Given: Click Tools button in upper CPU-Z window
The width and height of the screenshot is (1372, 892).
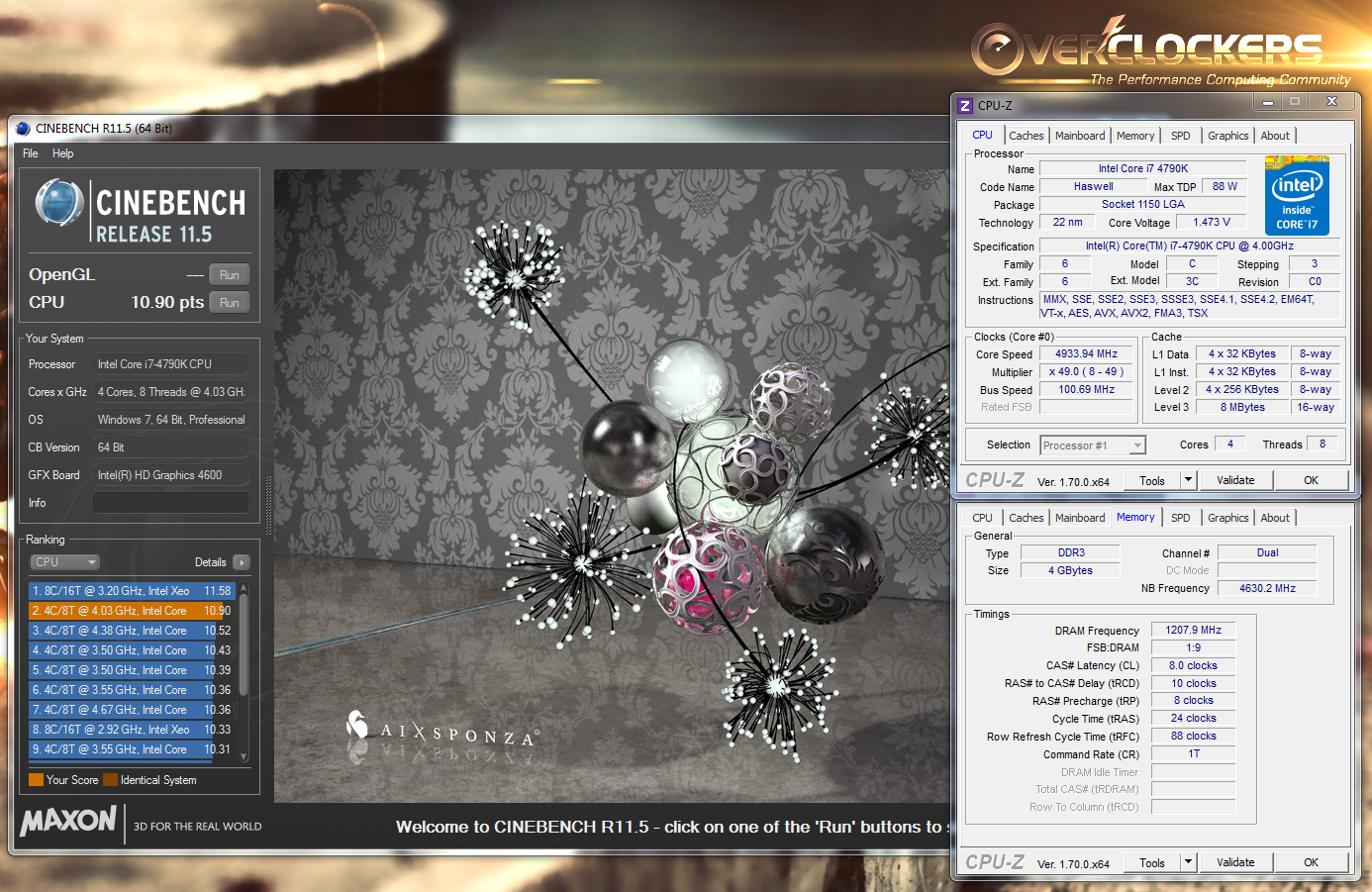Looking at the screenshot, I should point(1152,480).
